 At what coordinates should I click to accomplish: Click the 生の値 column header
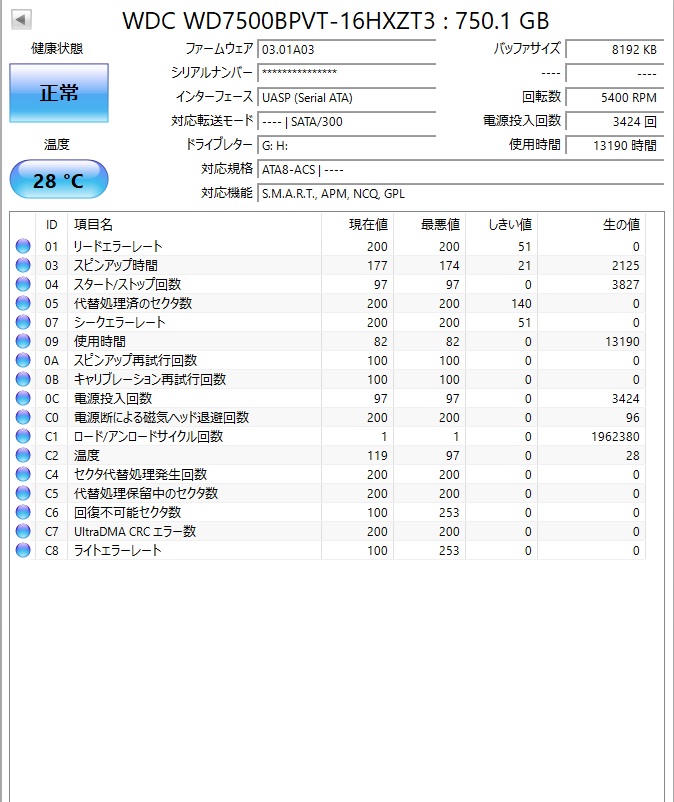point(592,225)
